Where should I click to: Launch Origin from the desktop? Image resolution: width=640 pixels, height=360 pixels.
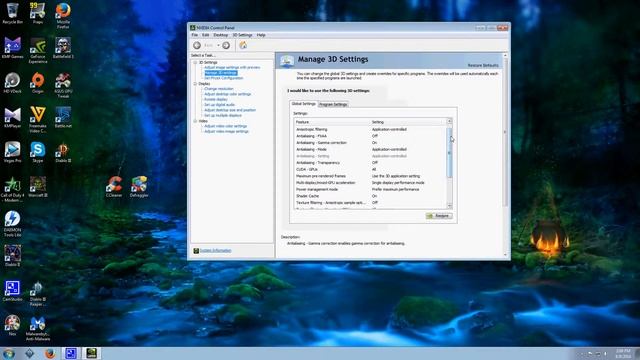pos(38,83)
